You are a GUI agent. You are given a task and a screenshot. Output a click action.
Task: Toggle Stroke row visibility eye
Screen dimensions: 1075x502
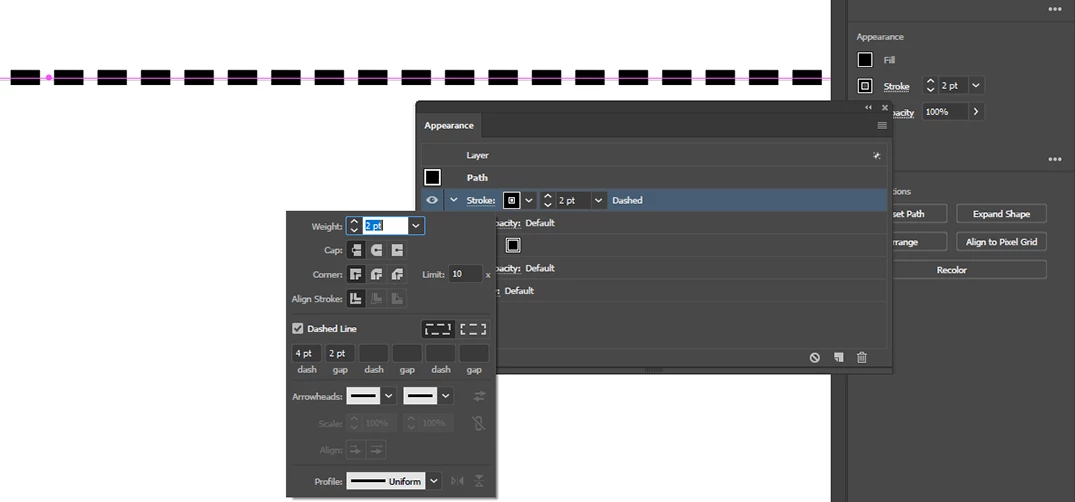pyautogui.click(x=432, y=200)
